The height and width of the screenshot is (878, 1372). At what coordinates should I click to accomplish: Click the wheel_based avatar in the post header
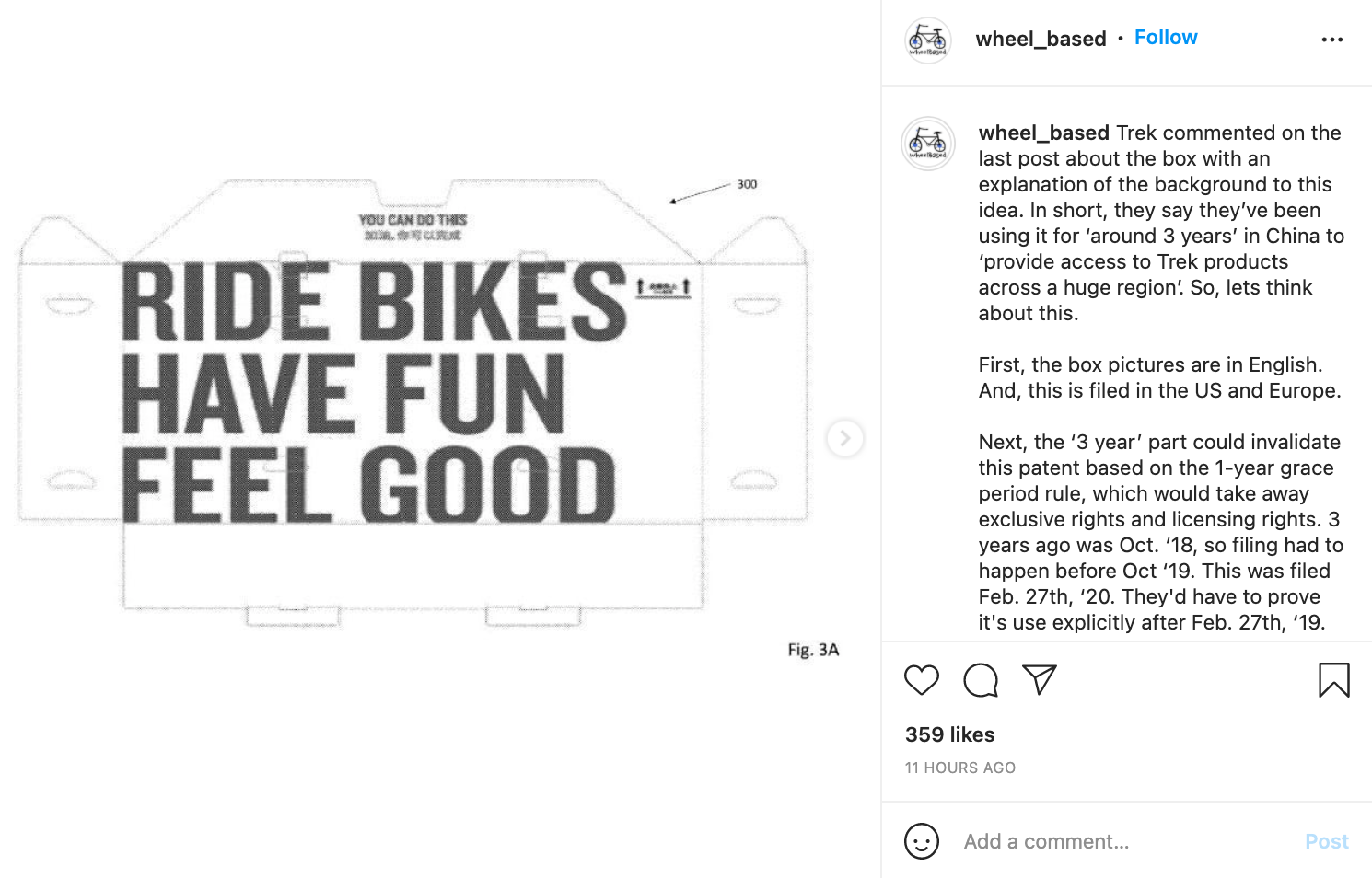928,40
